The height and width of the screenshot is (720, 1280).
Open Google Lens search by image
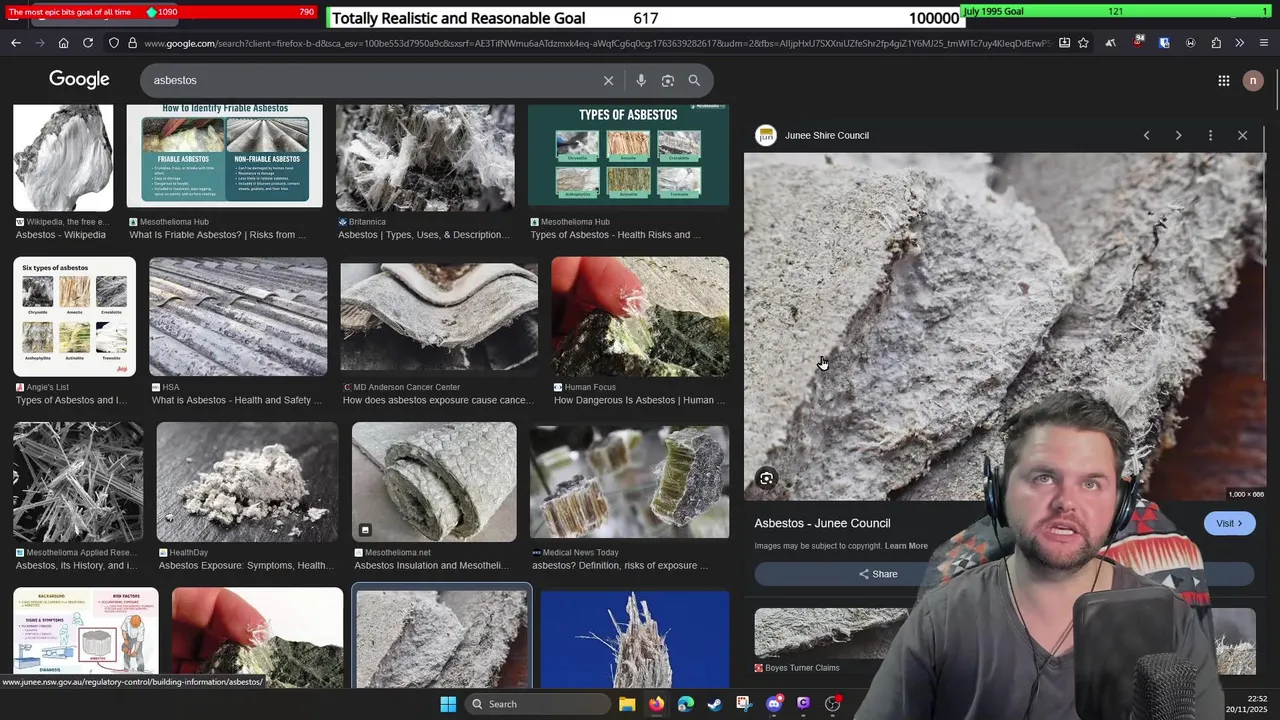(x=668, y=80)
